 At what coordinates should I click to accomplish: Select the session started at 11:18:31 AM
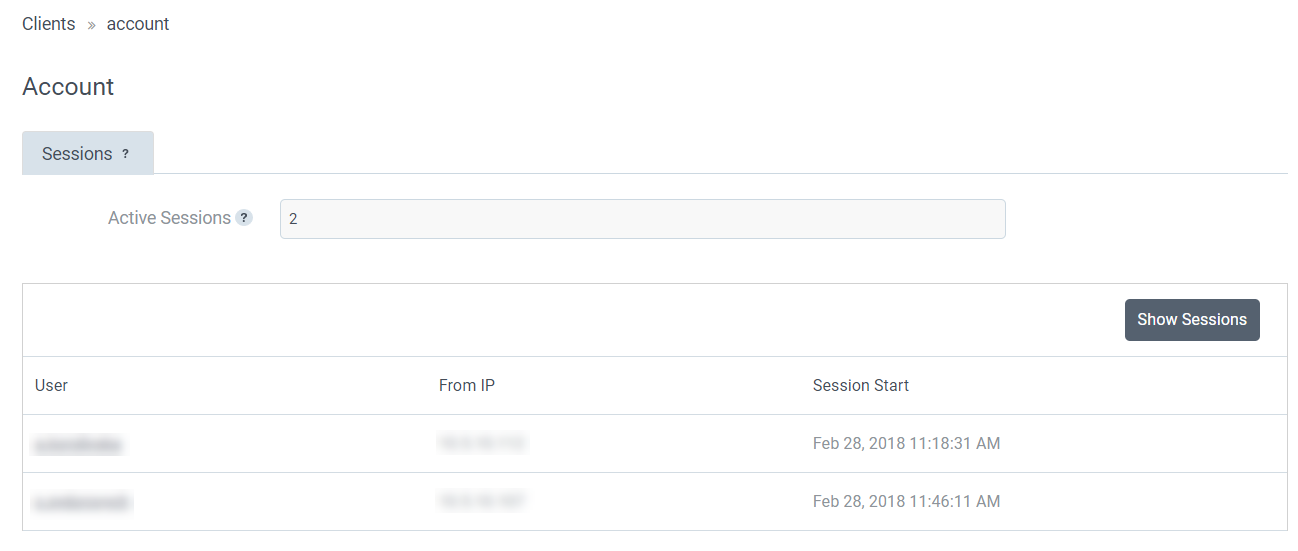pyautogui.click(x=655, y=443)
